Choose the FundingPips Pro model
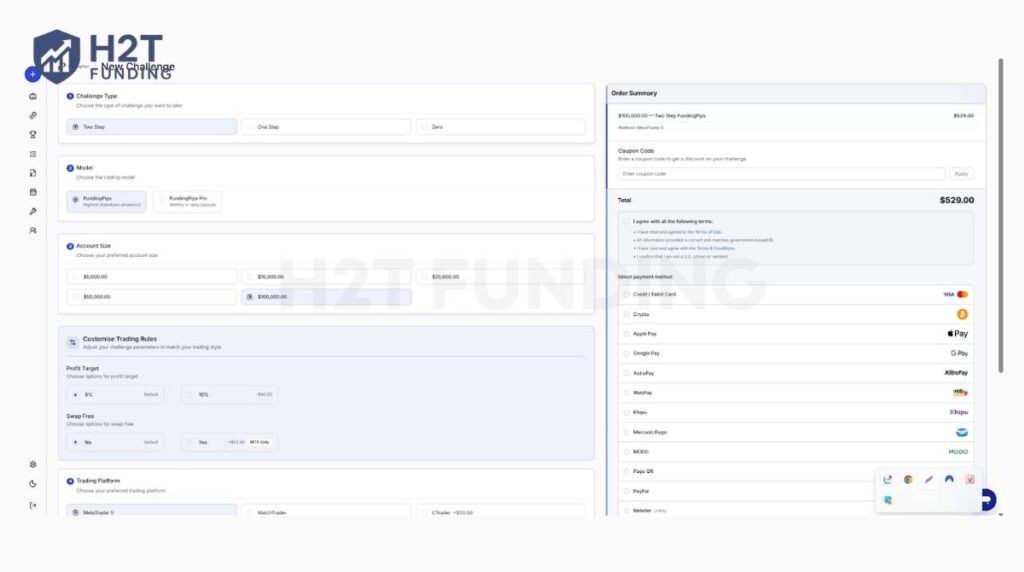Viewport: 1024px width, 572px height. (x=187, y=201)
